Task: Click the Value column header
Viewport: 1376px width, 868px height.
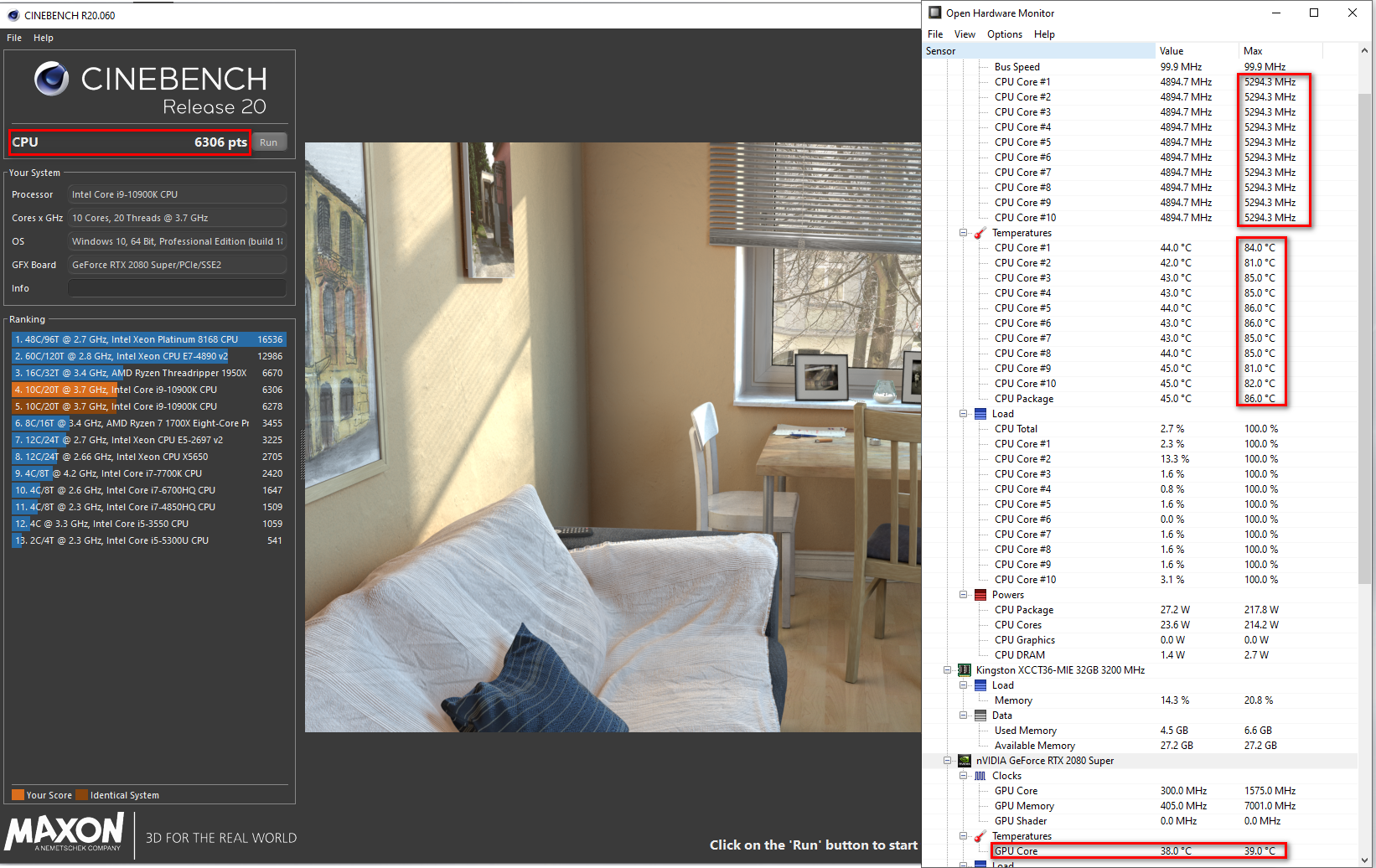Action: 1197,51
